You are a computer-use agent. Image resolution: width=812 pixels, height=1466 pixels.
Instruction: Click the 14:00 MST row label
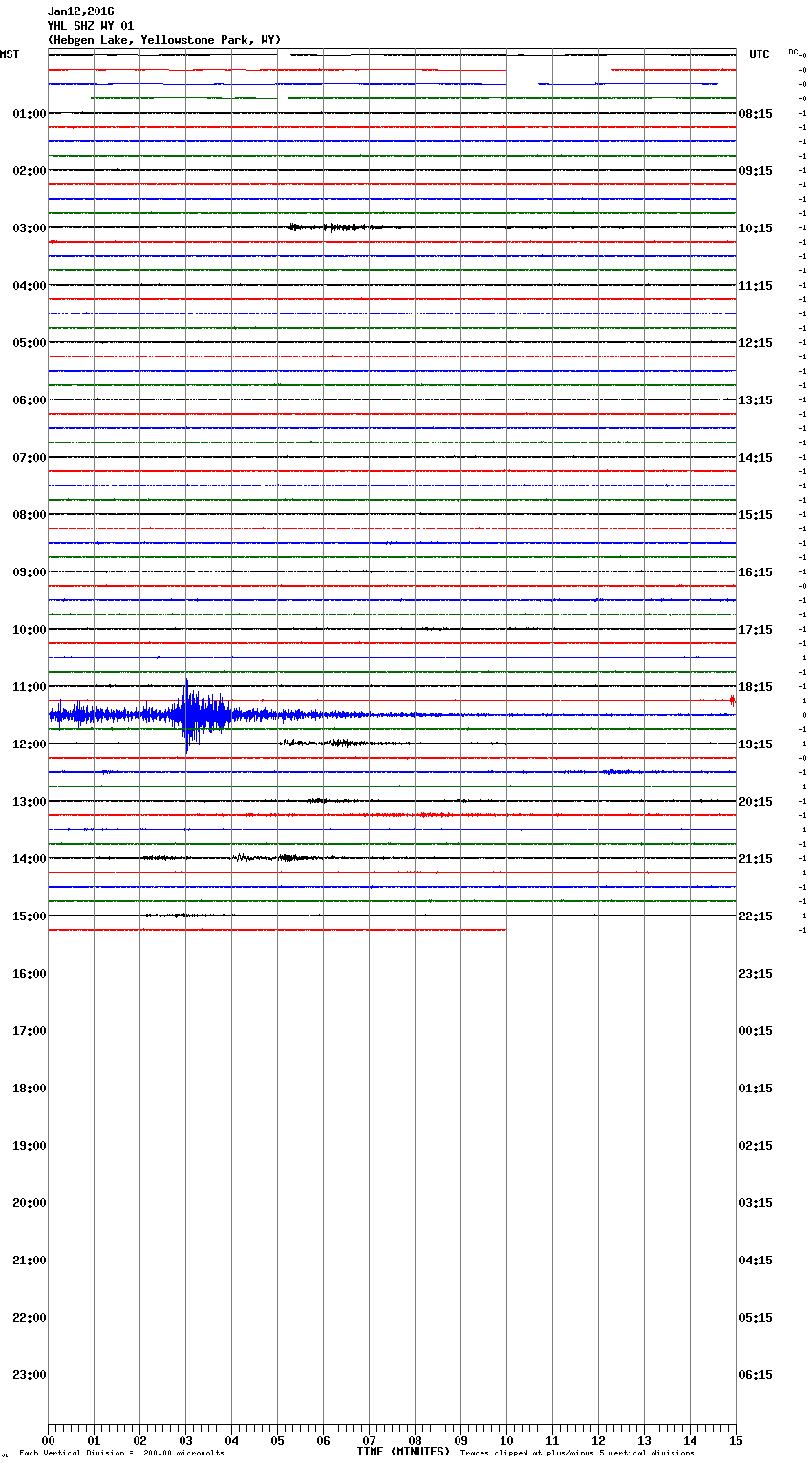point(30,859)
